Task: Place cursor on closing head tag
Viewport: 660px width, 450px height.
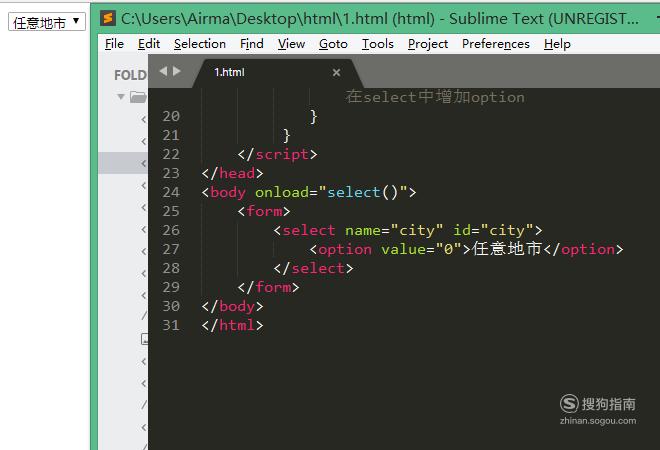Action: tap(232, 173)
